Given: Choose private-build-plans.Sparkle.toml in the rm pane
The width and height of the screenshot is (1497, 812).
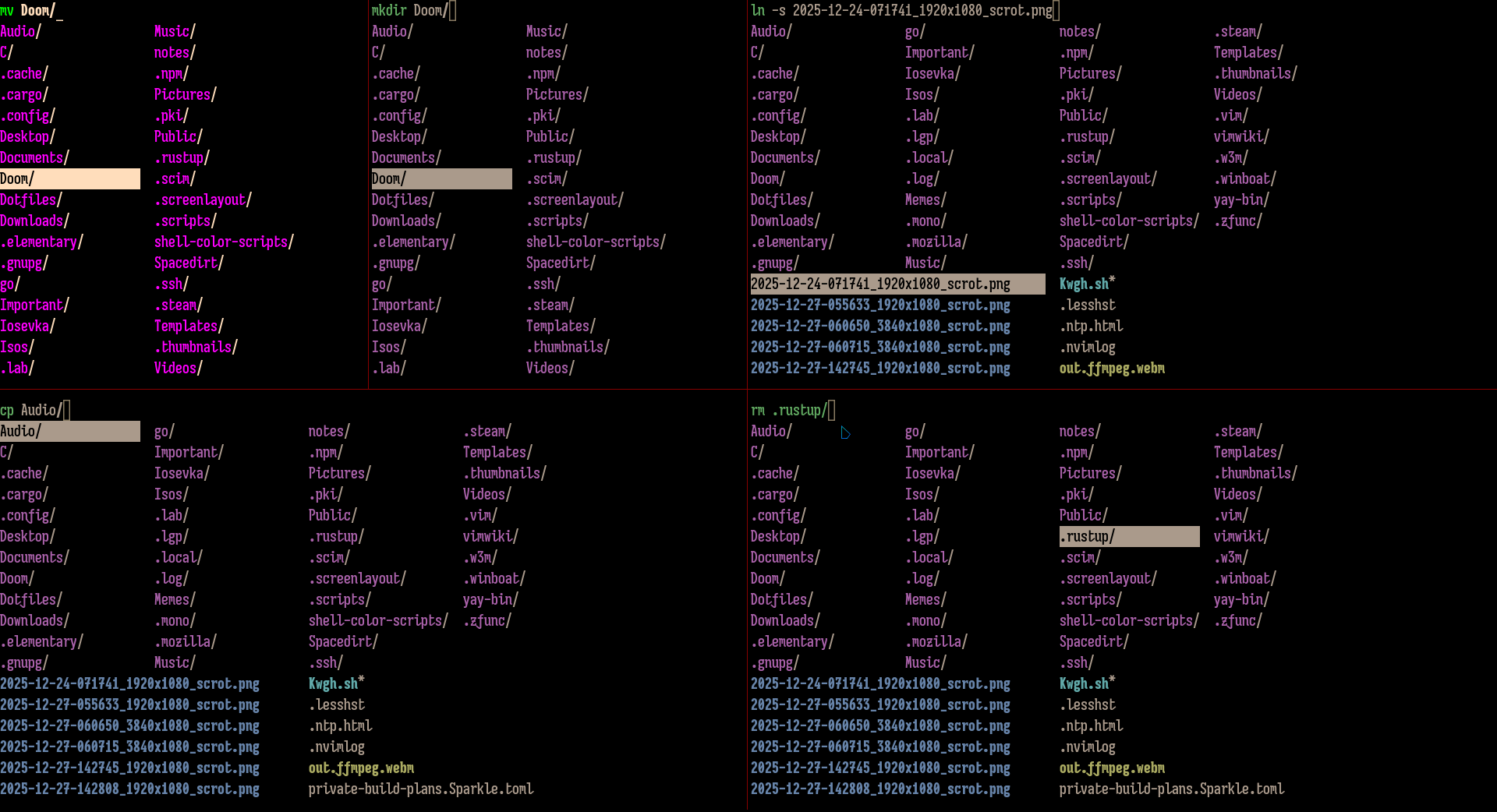Looking at the screenshot, I should pyautogui.click(x=1172, y=789).
